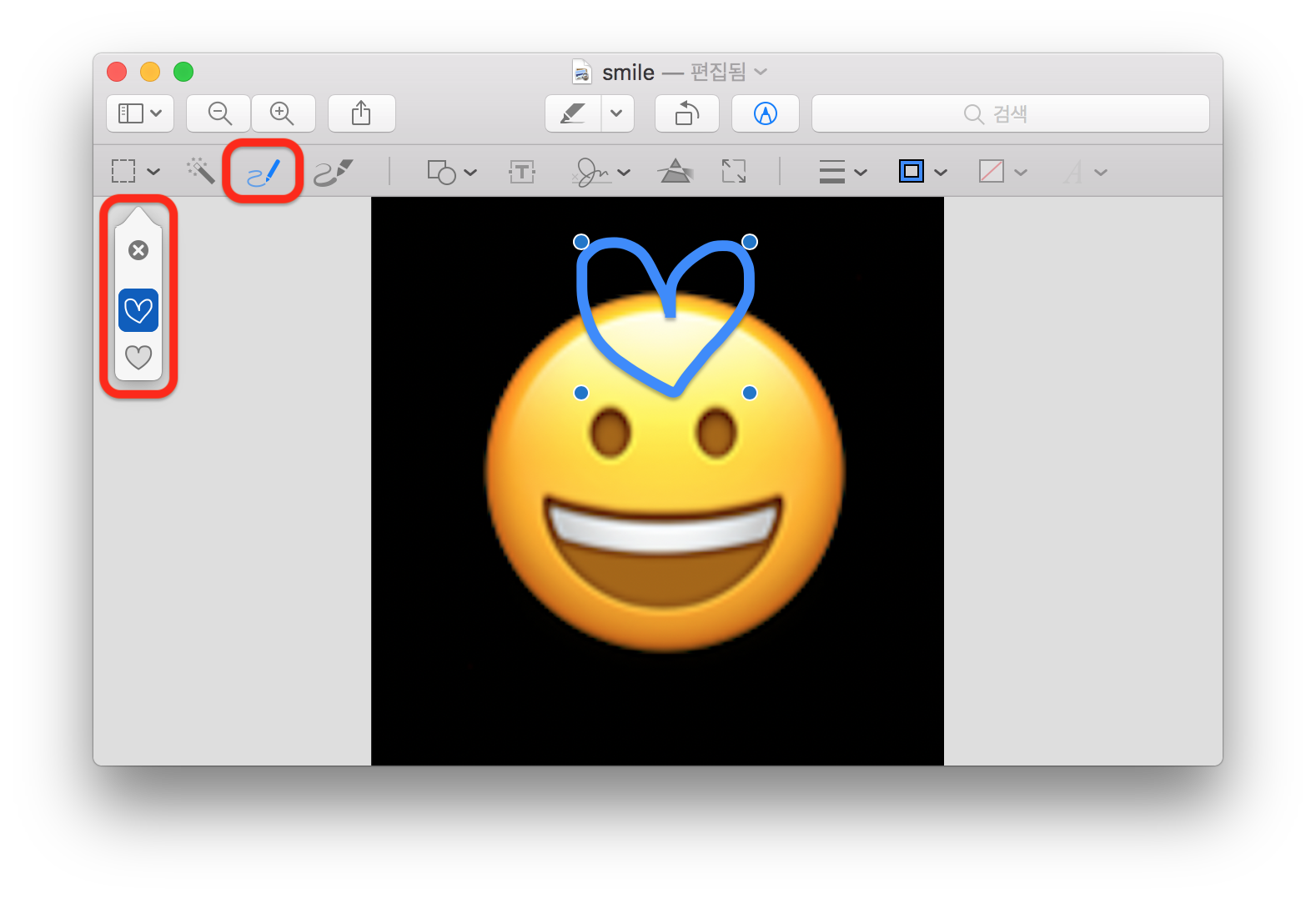Rotate the image with the rotate button
This screenshot has height=899, width=1316.
click(x=687, y=113)
